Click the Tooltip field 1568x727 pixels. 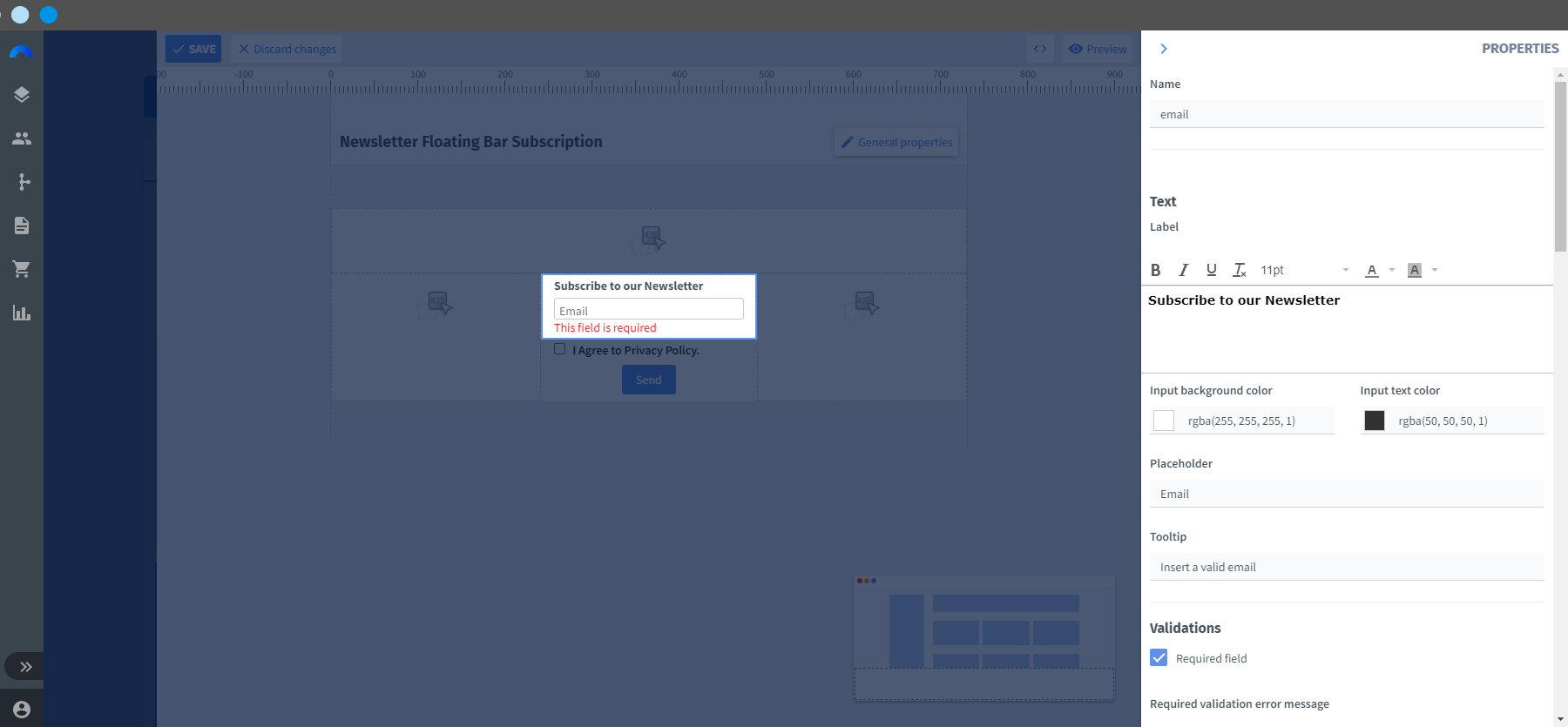[x=1347, y=567]
